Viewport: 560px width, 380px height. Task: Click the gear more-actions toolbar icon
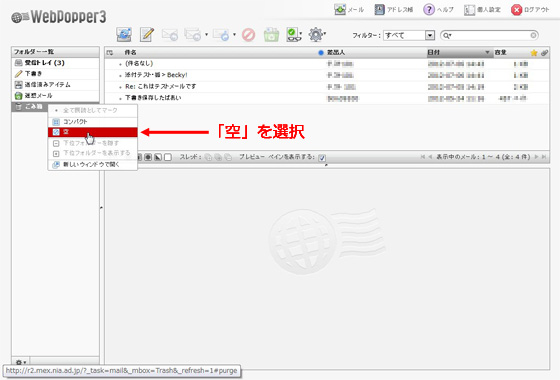316,35
